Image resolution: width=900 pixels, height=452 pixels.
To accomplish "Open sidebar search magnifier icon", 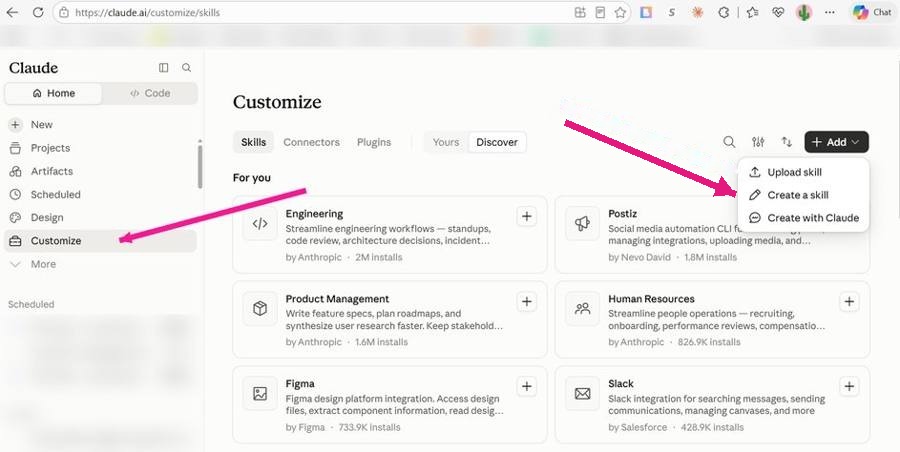I will tap(187, 68).
